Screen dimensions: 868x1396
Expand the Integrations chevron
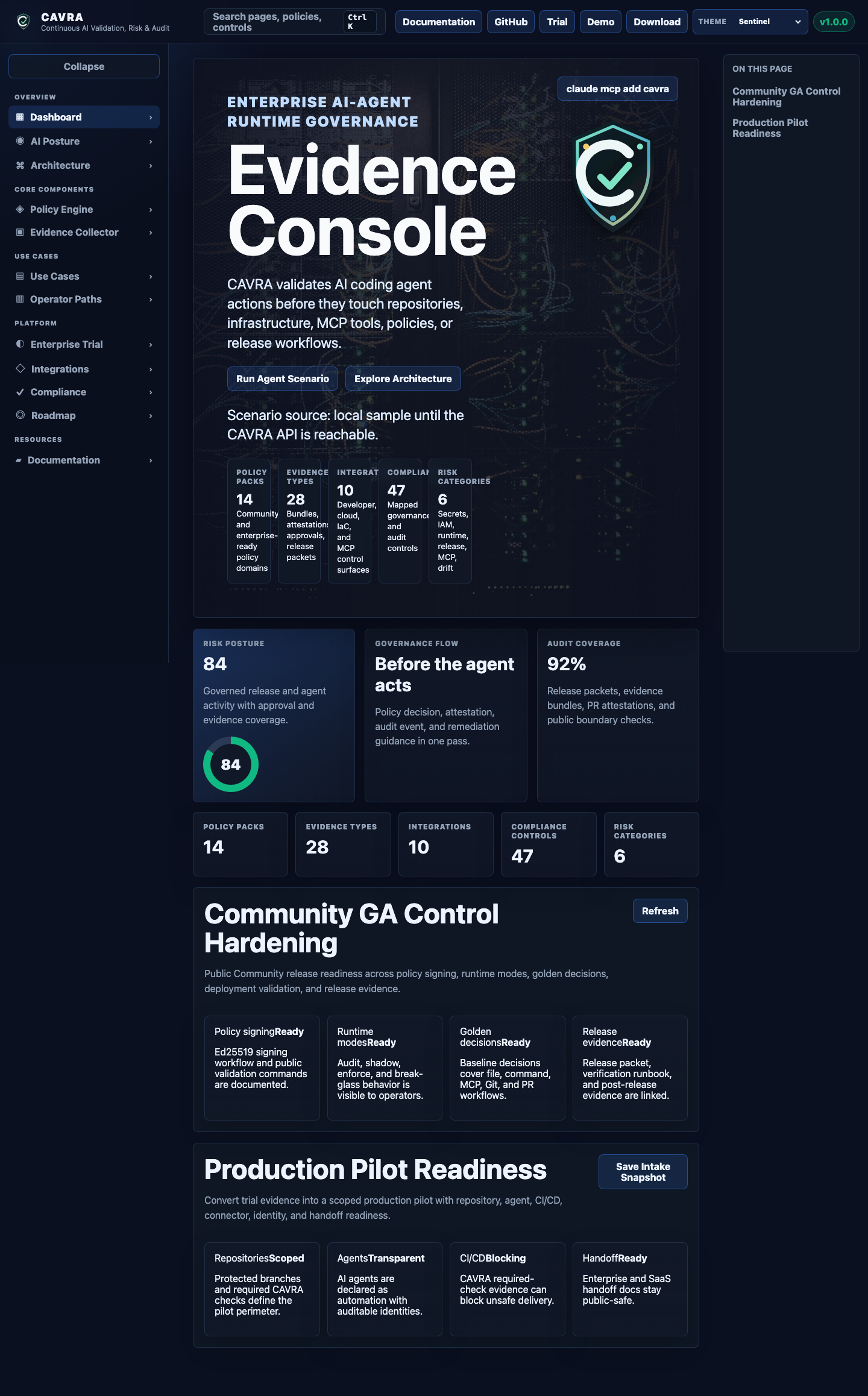[x=151, y=369]
